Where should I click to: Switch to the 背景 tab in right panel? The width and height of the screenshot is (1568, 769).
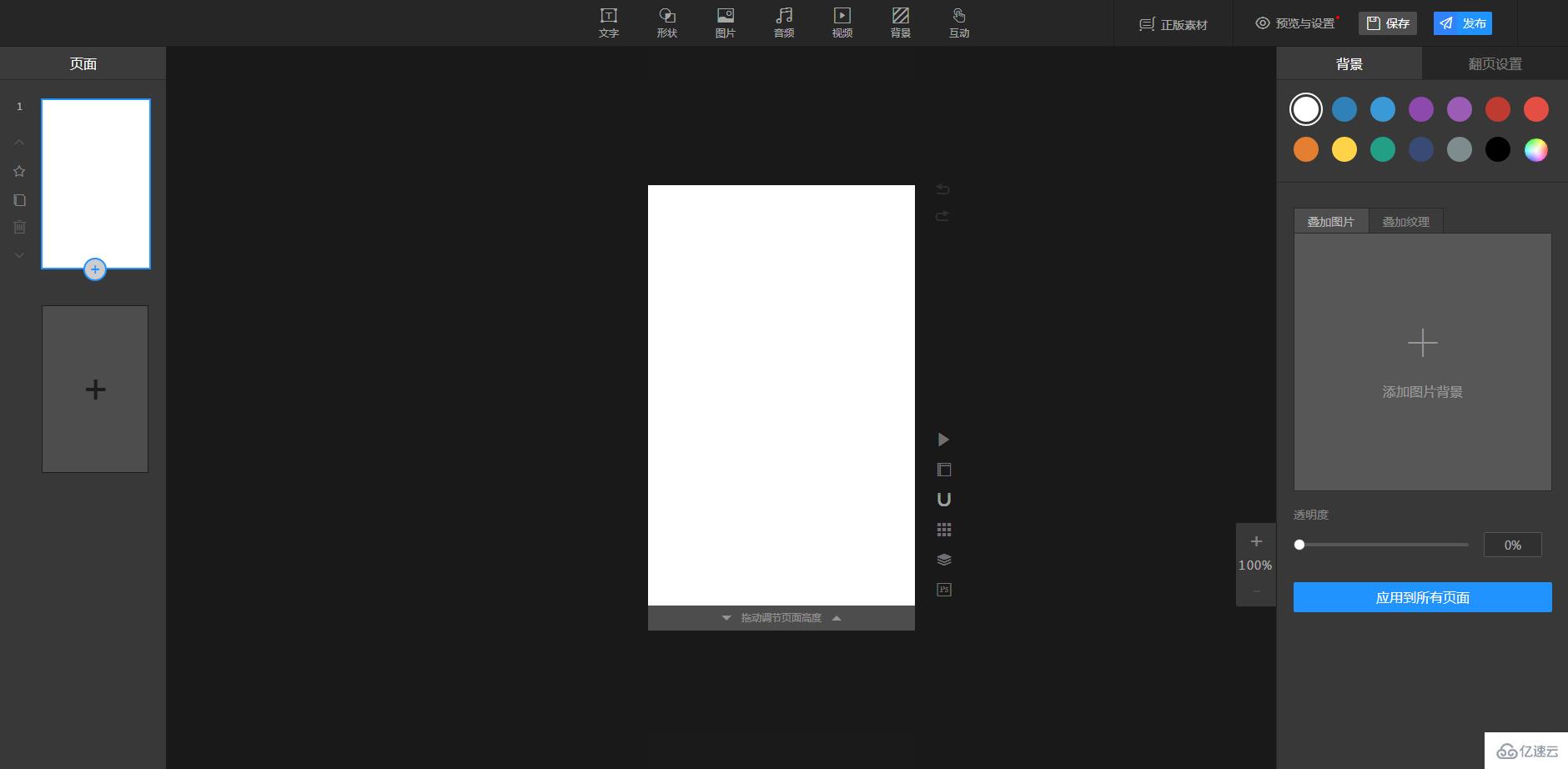click(x=1349, y=63)
